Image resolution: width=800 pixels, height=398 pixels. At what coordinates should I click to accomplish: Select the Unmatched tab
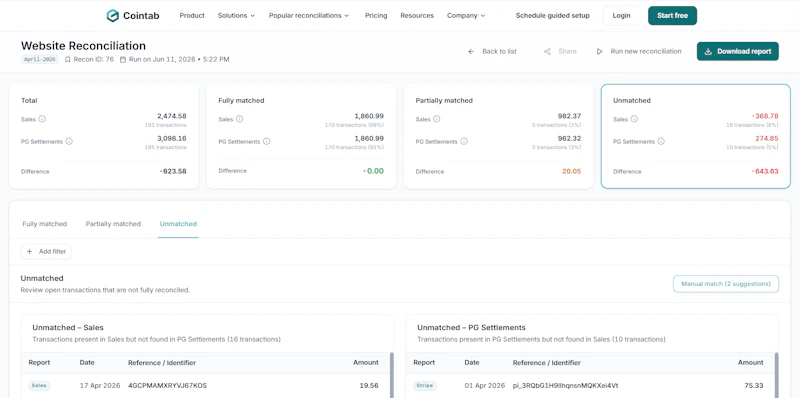[178, 224]
